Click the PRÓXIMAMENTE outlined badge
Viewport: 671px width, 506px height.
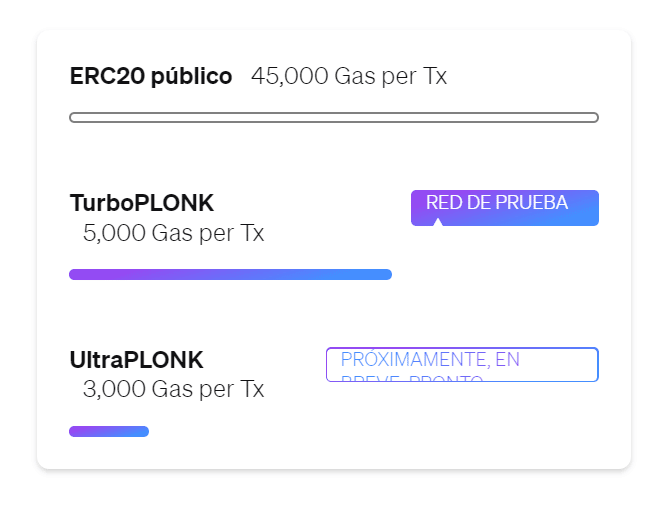(x=462, y=364)
